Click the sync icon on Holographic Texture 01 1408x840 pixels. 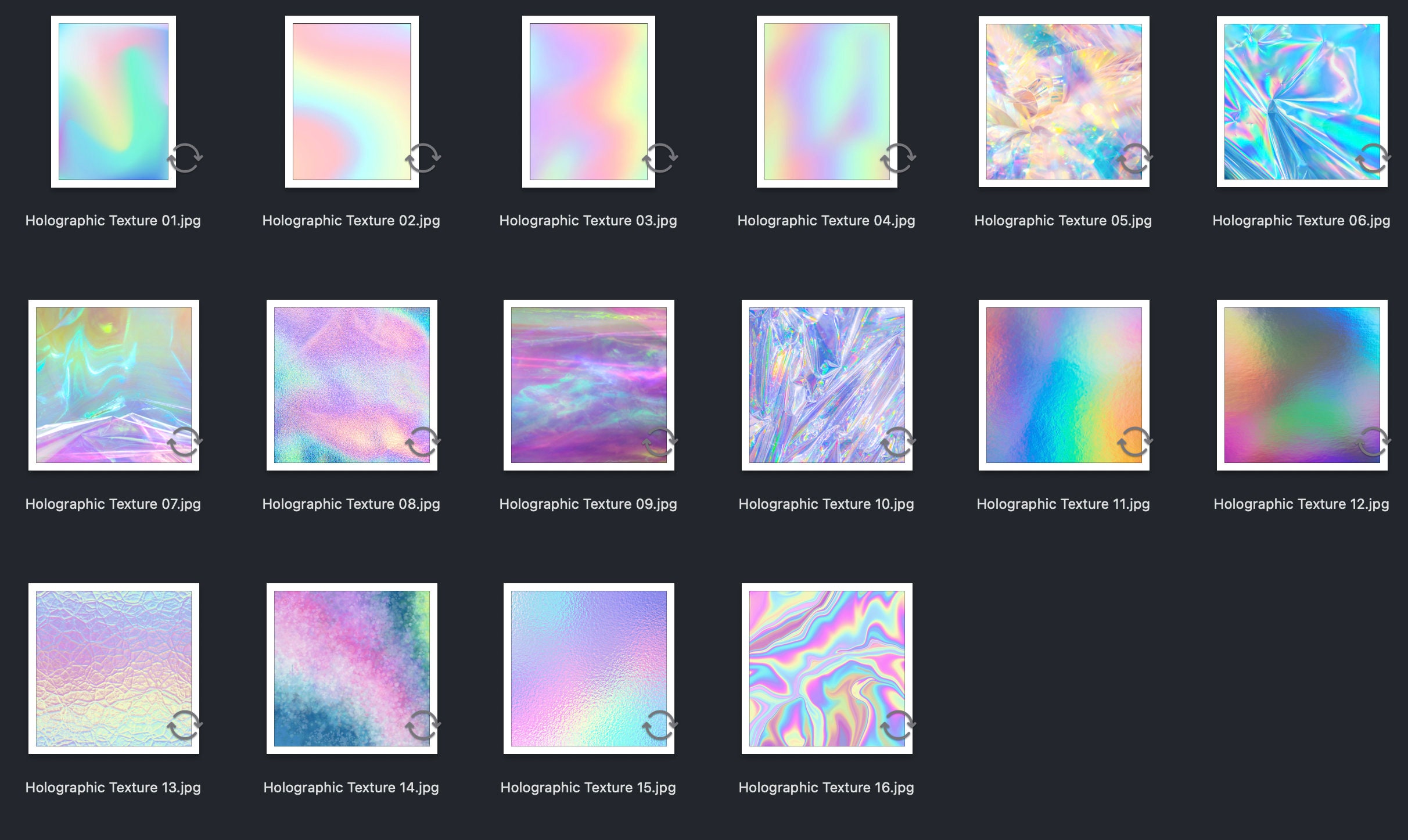pos(188,157)
